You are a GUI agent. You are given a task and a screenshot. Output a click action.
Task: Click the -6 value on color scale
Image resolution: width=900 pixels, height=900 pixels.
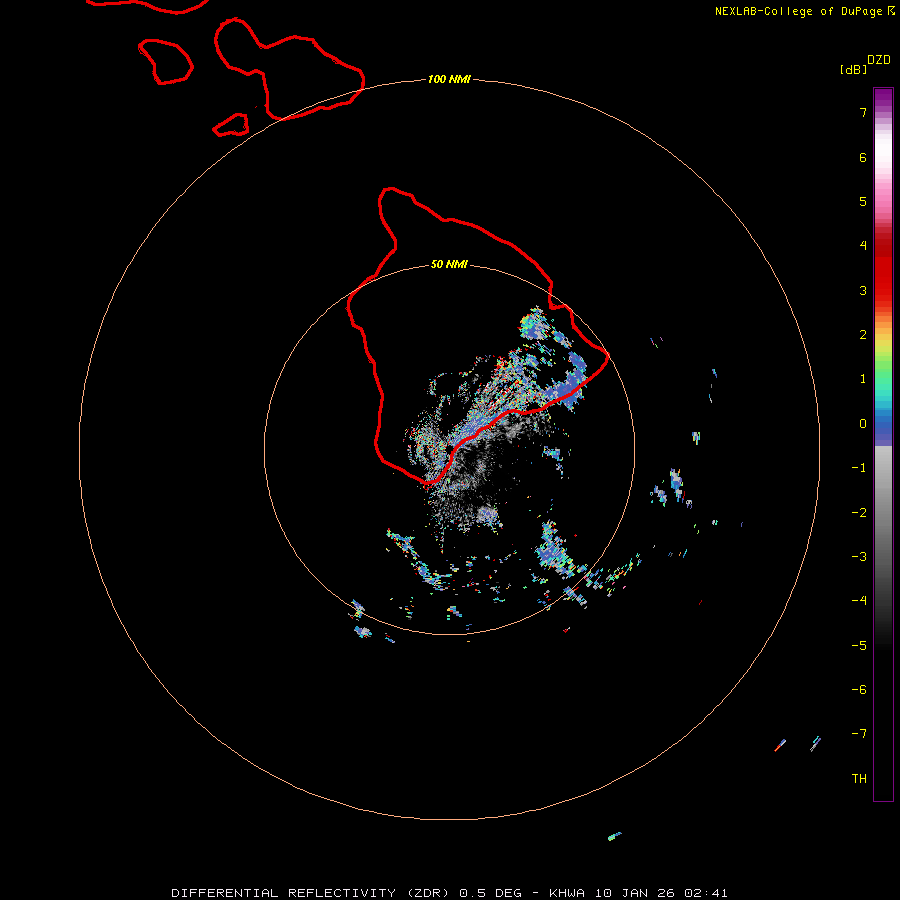pyautogui.click(x=859, y=690)
